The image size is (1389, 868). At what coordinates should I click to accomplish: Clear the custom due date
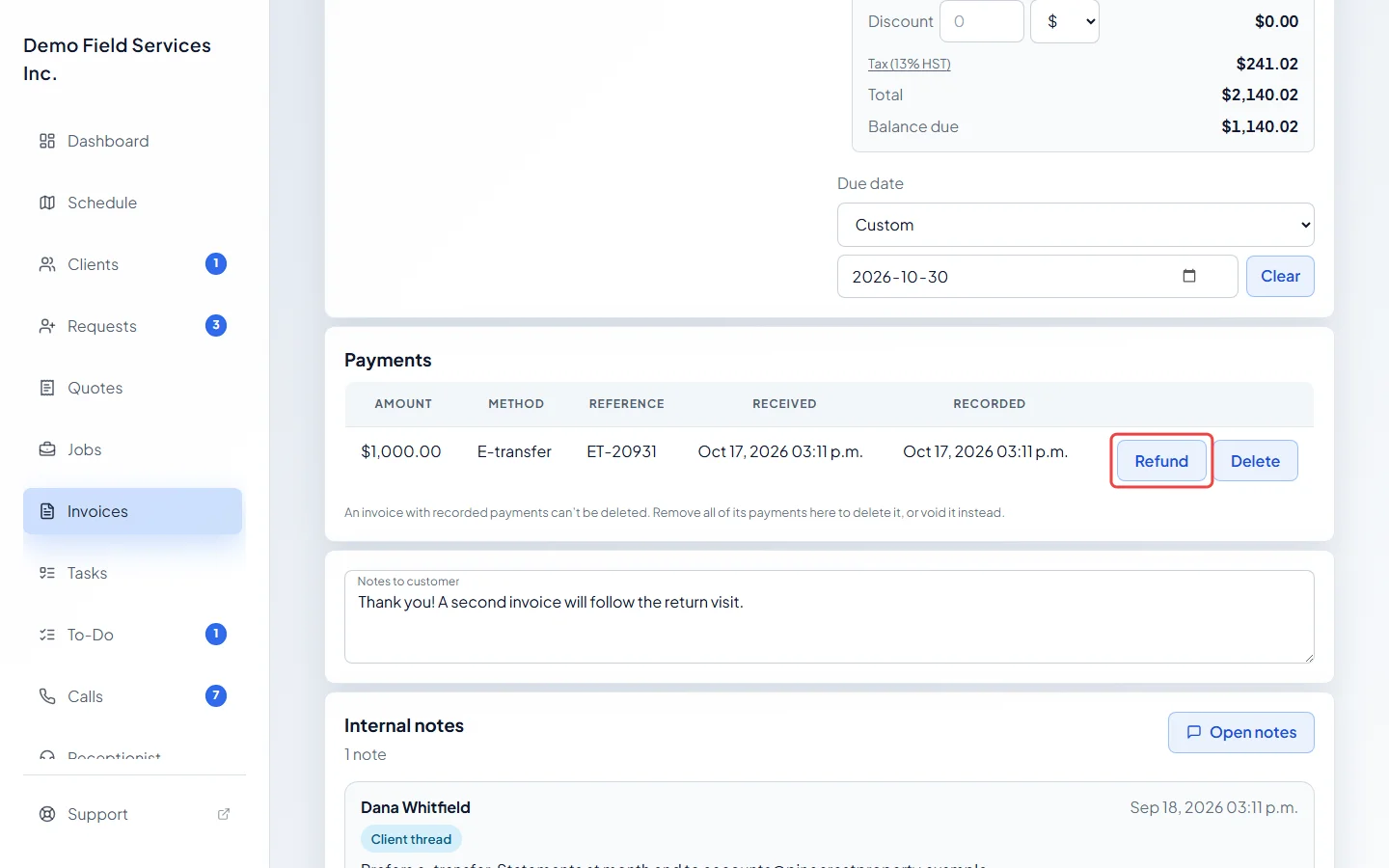pyautogui.click(x=1280, y=276)
